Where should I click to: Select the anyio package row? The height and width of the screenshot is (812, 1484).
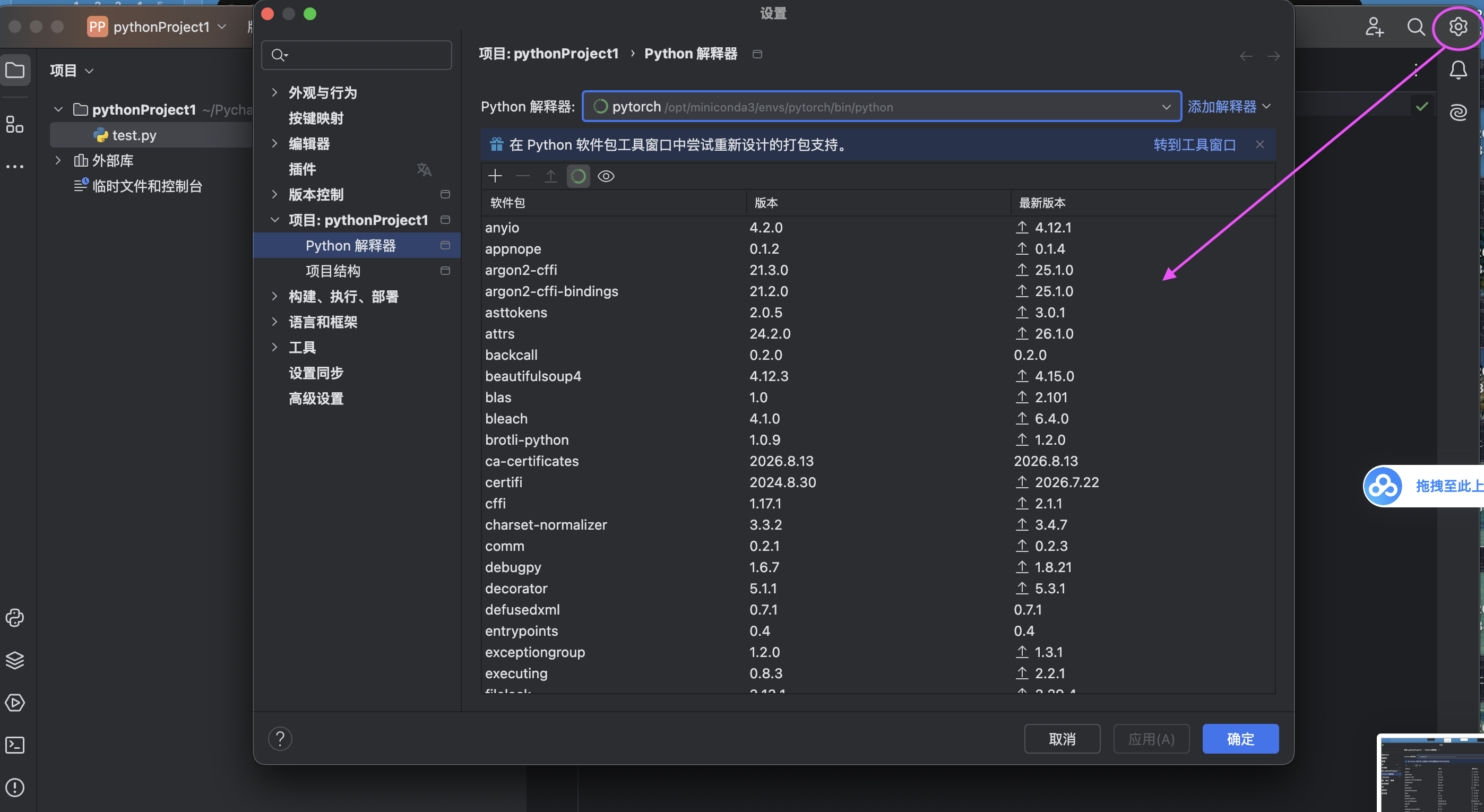tap(877, 228)
